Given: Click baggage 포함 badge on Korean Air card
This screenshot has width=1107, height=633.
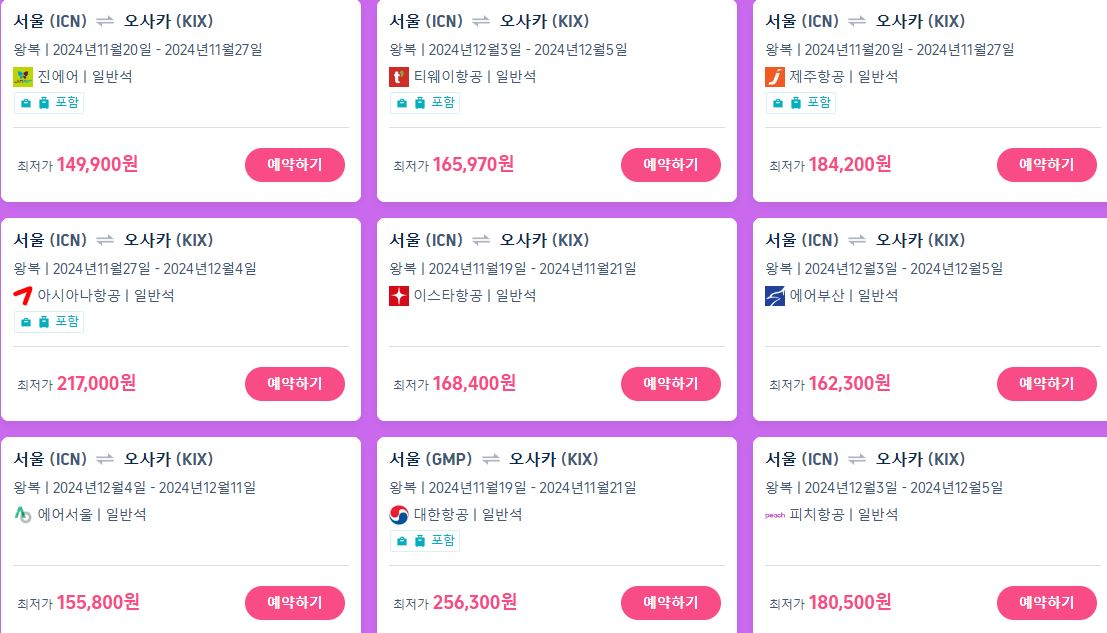Looking at the screenshot, I should click(425, 541).
